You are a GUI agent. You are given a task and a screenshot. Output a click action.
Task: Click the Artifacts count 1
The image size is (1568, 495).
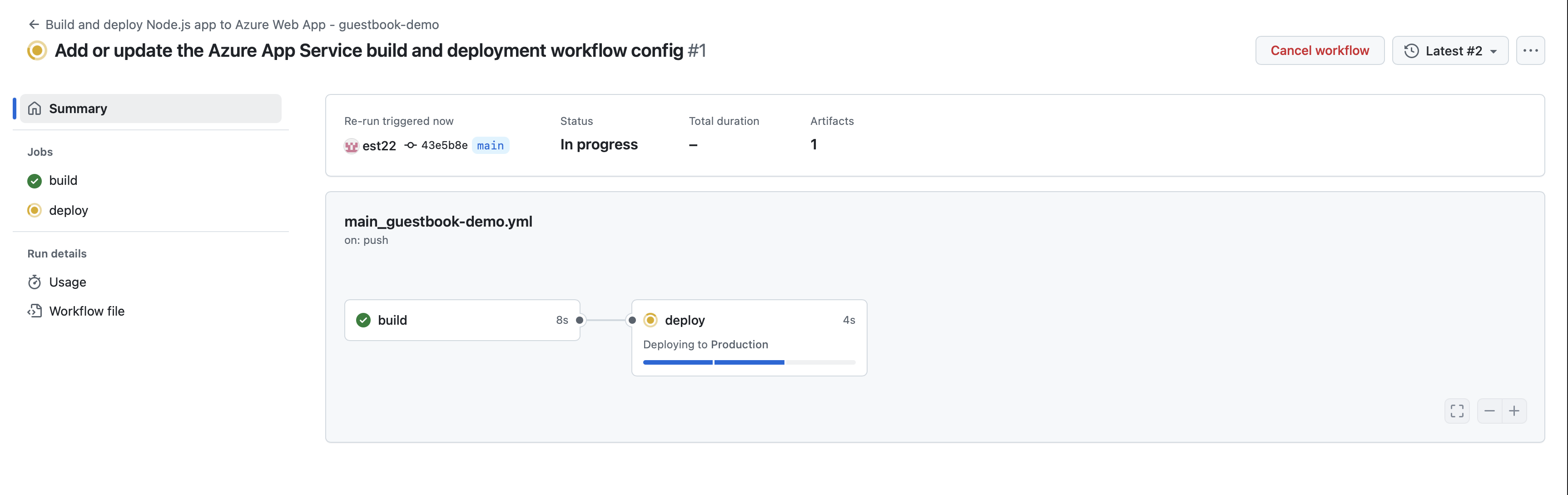[x=814, y=144]
